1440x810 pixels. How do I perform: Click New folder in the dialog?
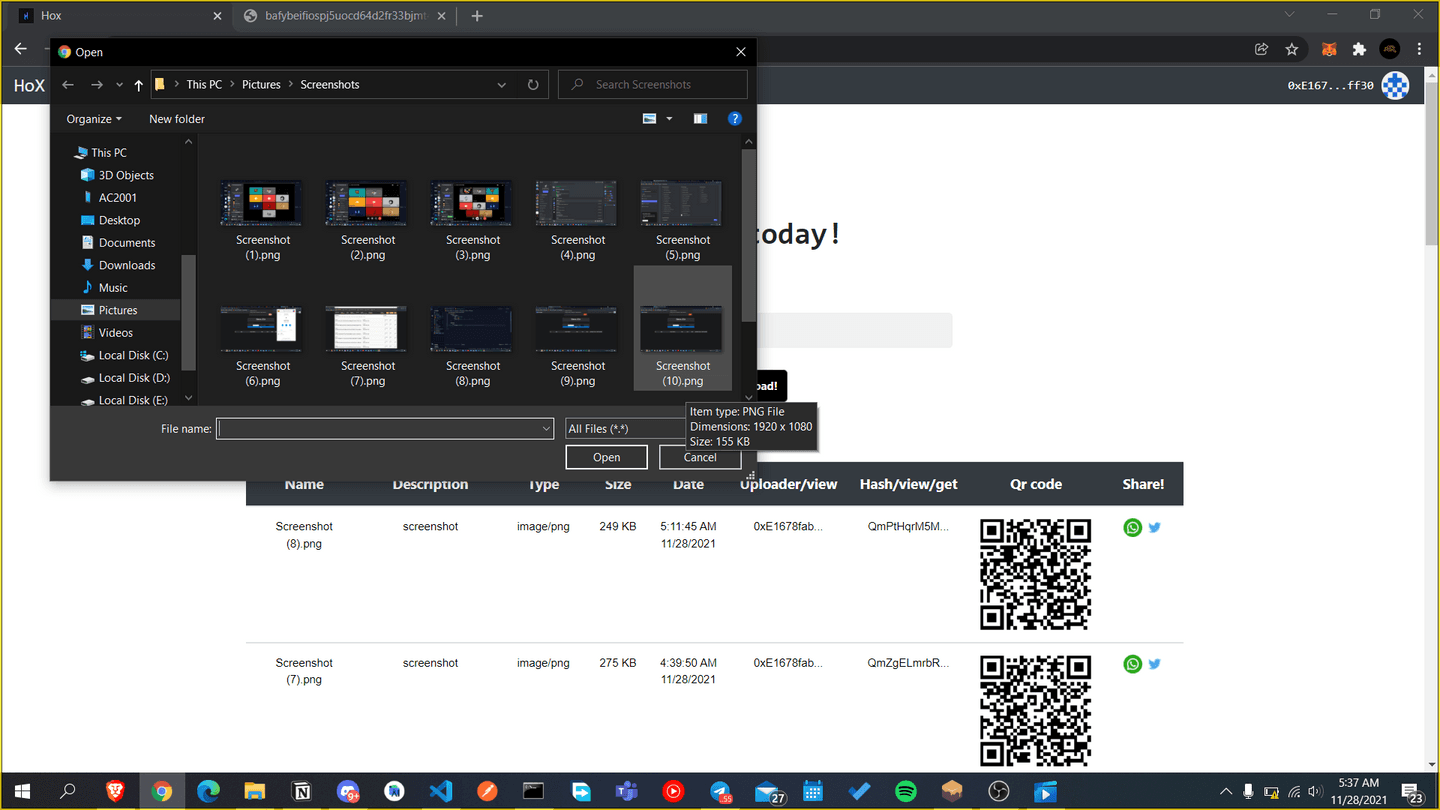[177, 119]
